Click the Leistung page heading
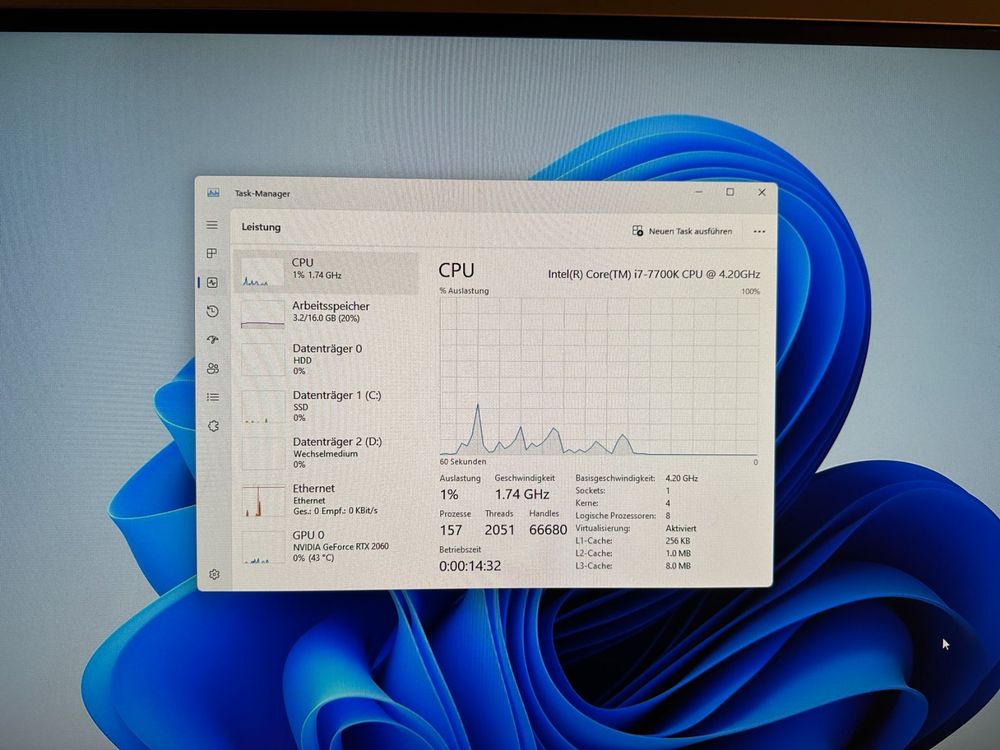This screenshot has height=750, width=1000. point(261,227)
